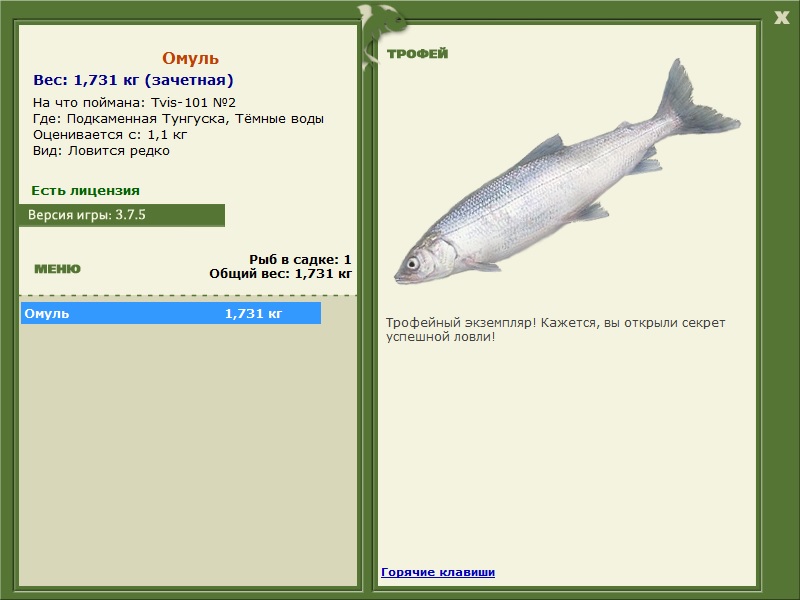The width and height of the screenshot is (800, 600).
Task: Click the location line Подкаменная Тунгуска
Action: pos(178,119)
